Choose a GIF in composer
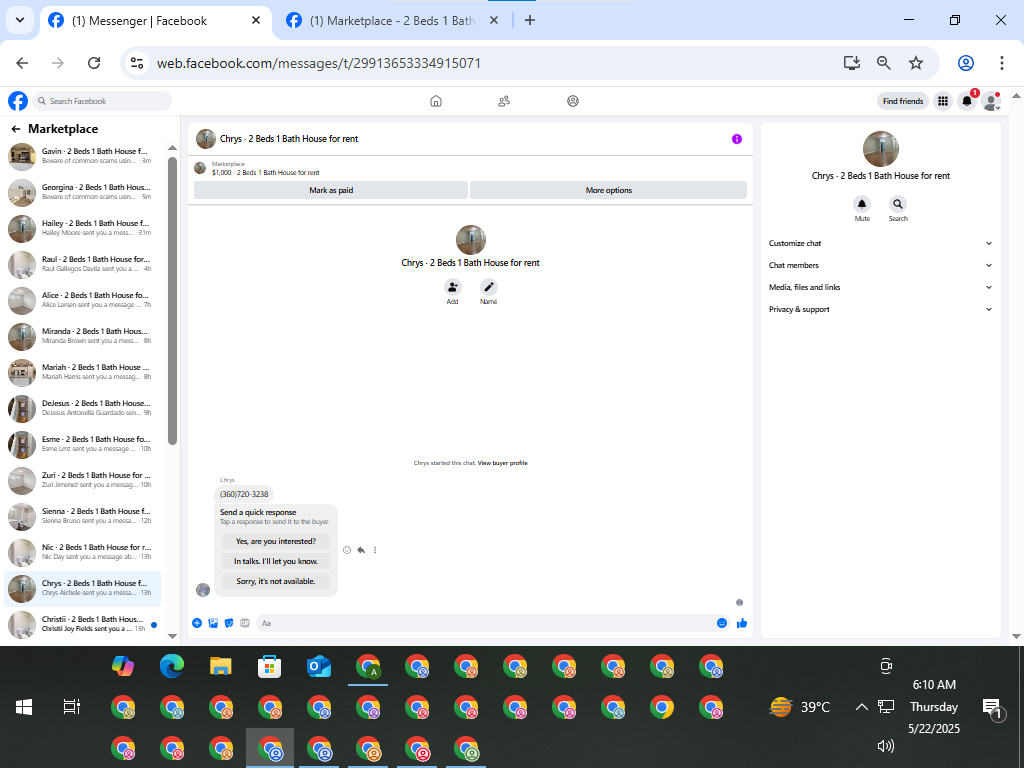The width and height of the screenshot is (1024, 768). 245,623
